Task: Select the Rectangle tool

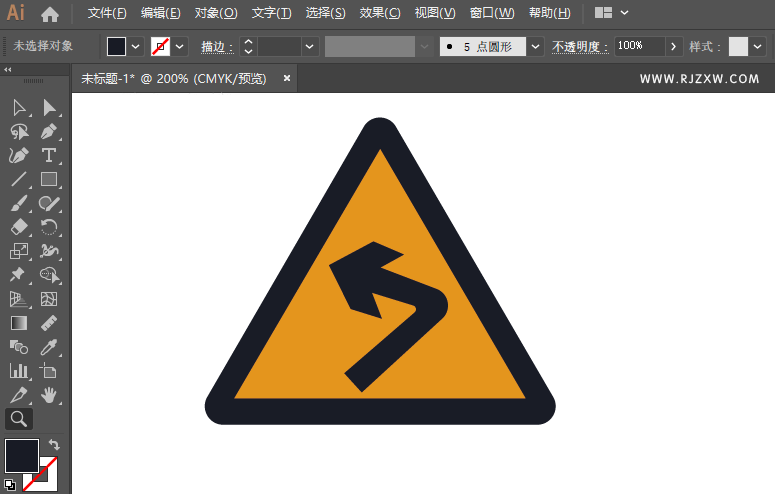Action: tap(49, 179)
